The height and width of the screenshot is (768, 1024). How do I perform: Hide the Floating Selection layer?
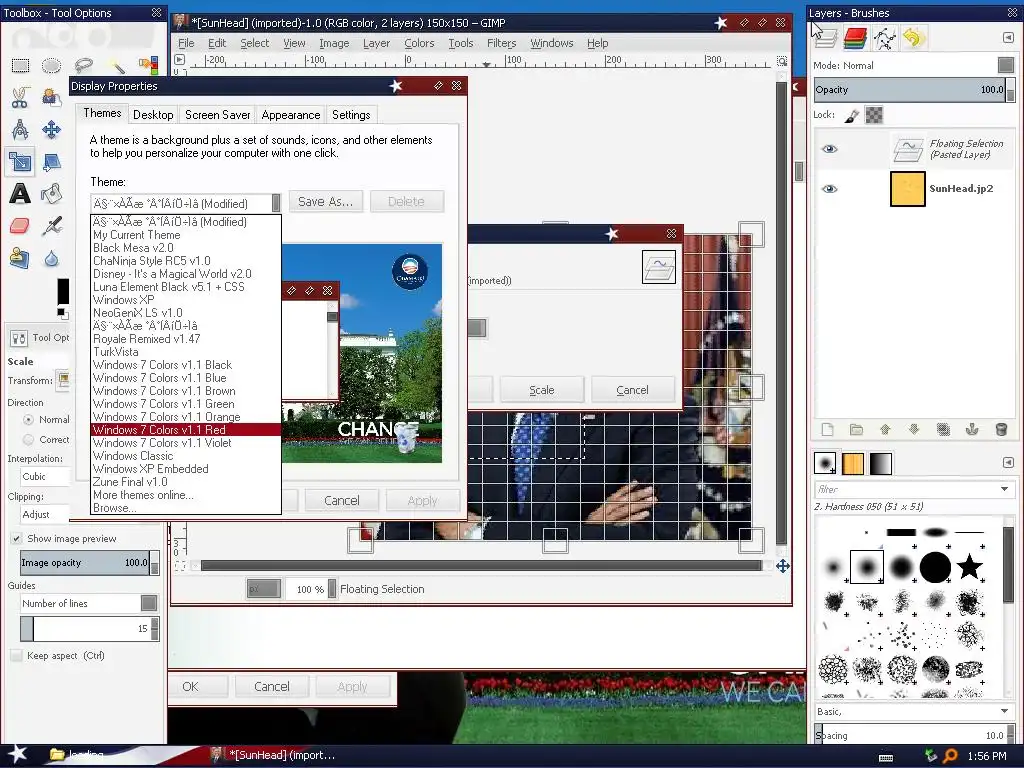[x=829, y=148]
